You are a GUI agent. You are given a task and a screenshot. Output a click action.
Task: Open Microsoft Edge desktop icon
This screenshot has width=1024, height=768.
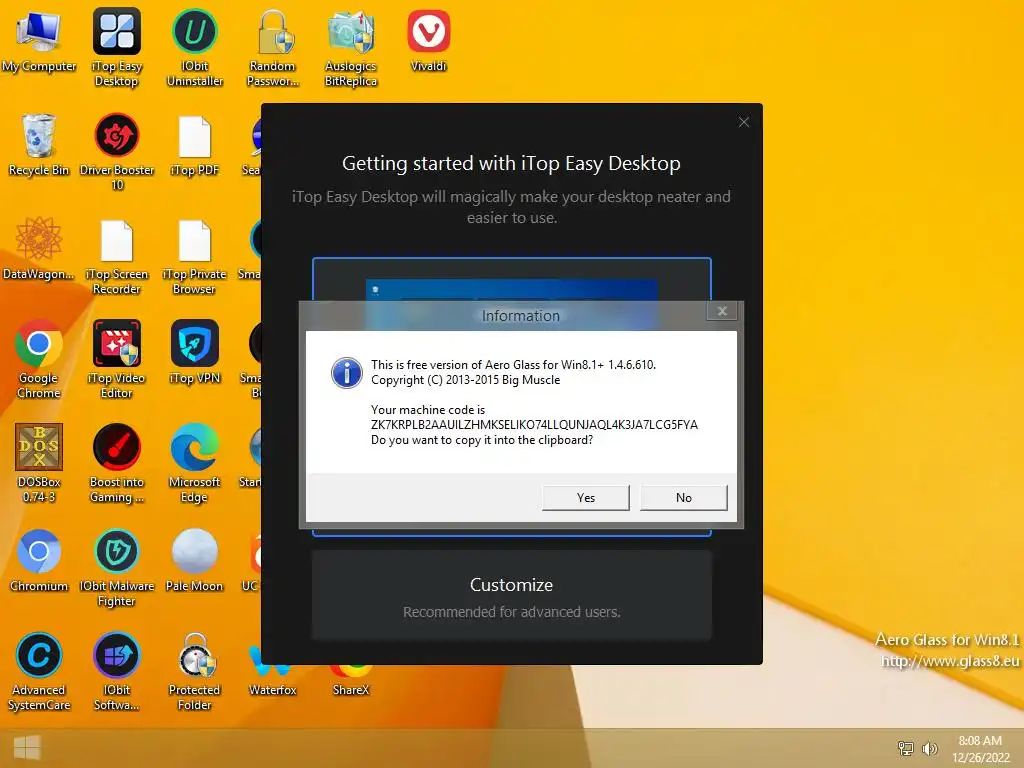(x=195, y=463)
